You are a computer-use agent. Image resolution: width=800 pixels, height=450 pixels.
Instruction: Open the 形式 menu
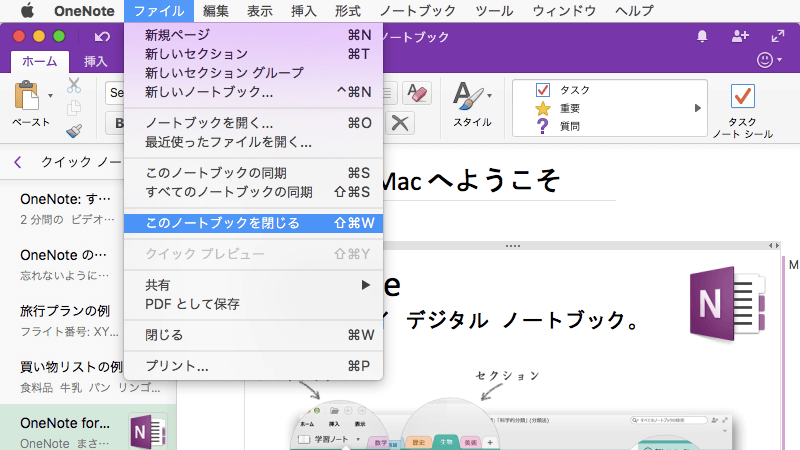click(347, 11)
